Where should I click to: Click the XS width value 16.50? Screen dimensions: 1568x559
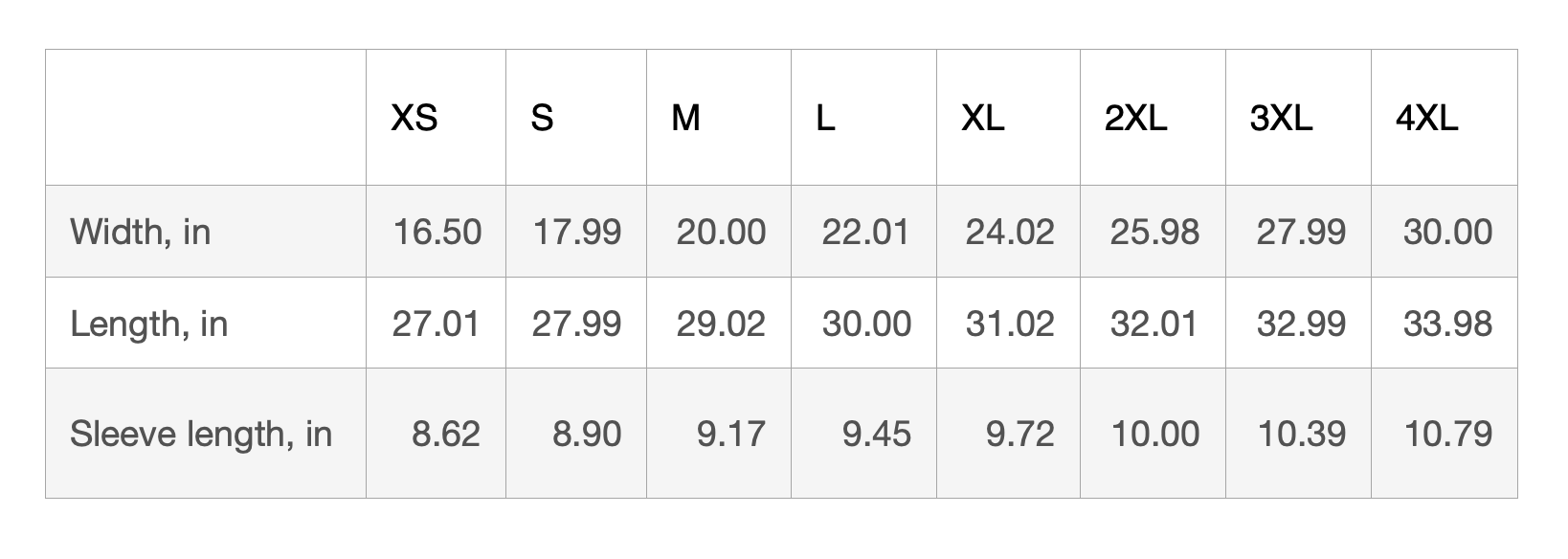[x=437, y=232]
